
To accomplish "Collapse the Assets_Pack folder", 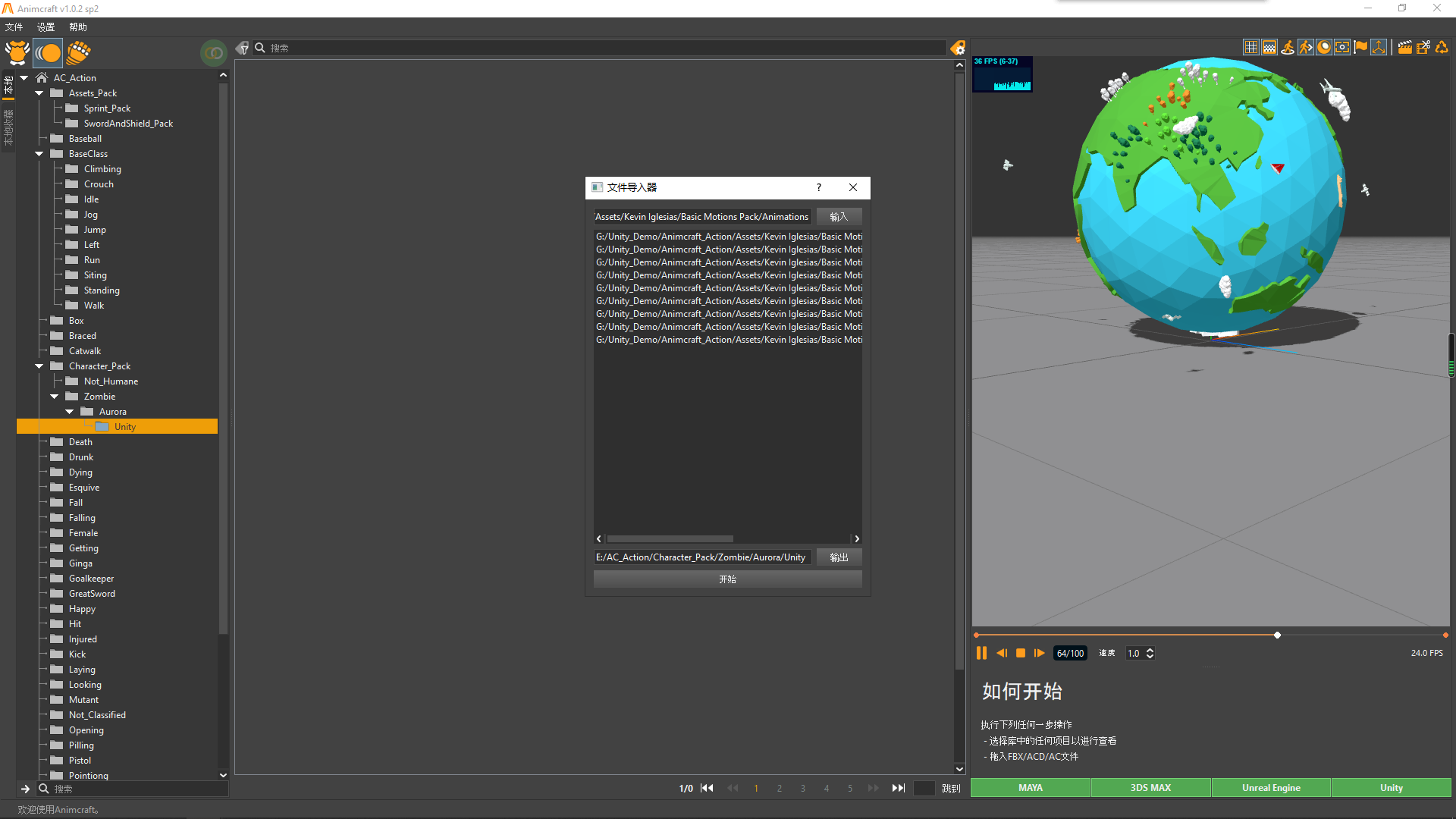I will coord(39,93).
